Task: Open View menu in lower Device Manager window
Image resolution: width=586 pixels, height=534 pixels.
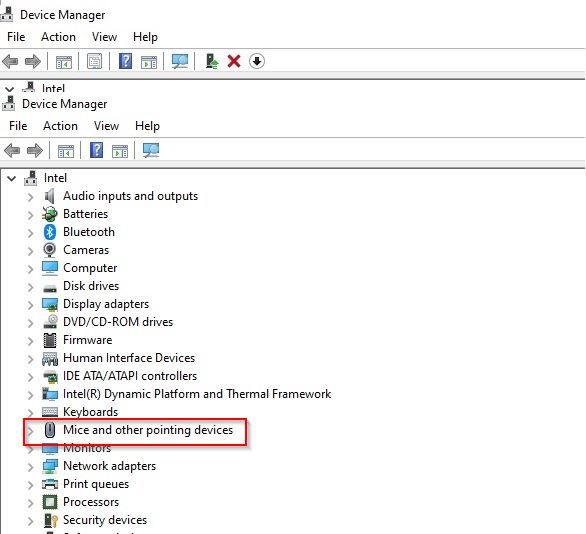Action: [106, 126]
